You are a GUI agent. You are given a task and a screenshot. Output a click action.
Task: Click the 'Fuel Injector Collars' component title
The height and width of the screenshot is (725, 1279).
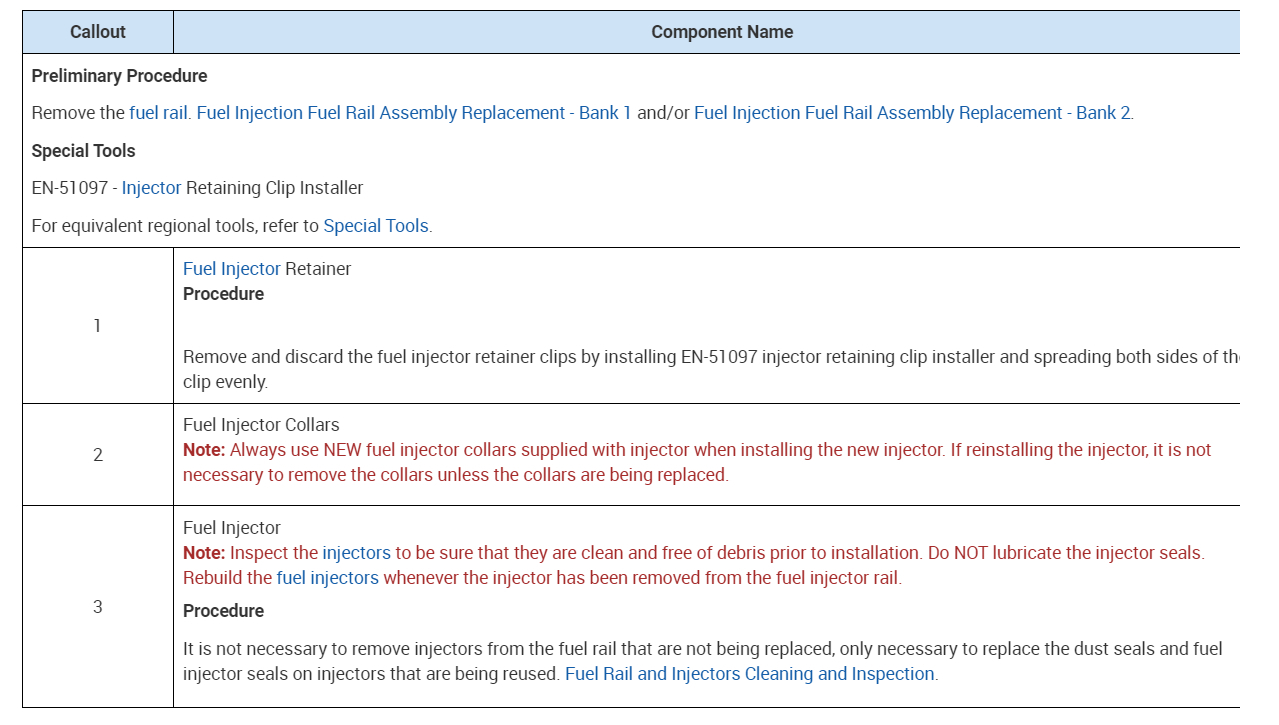tap(261, 425)
